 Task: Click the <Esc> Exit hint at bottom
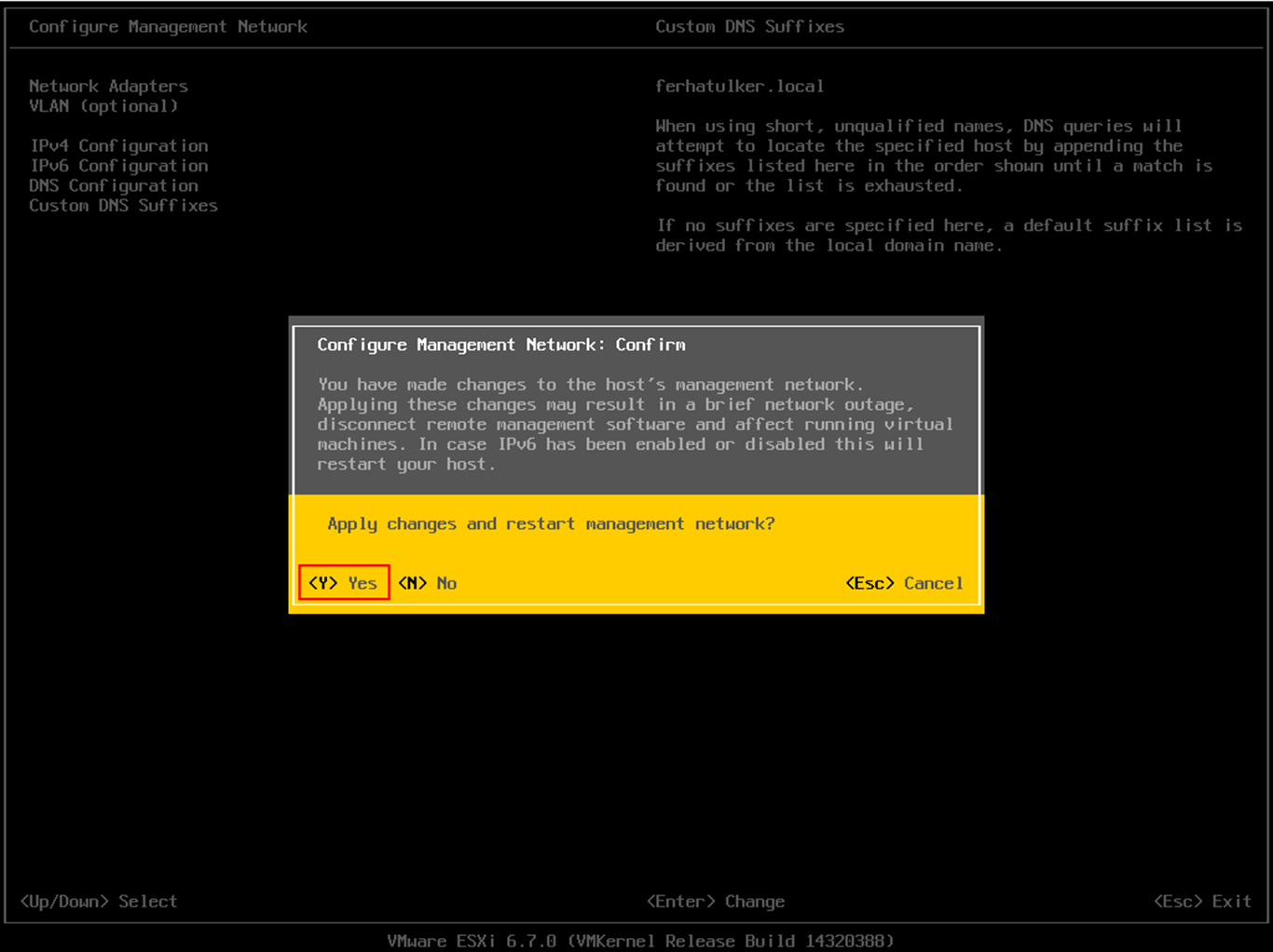coord(1202,902)
